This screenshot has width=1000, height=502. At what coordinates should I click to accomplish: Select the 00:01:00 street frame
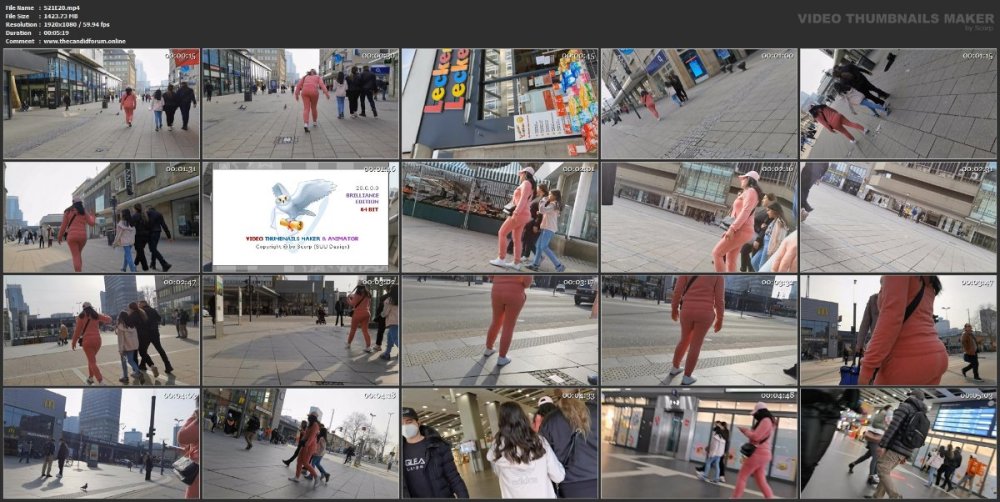(x=700, y=103)
